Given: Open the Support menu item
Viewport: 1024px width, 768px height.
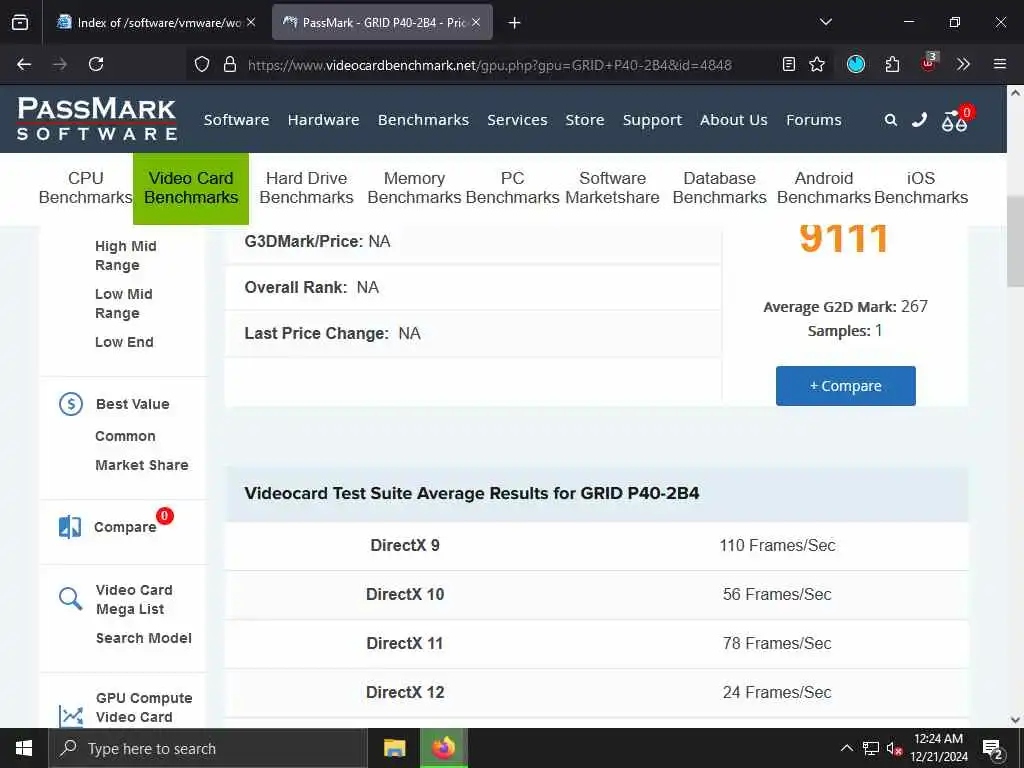Looking at the screenshot, I should 652,120.
